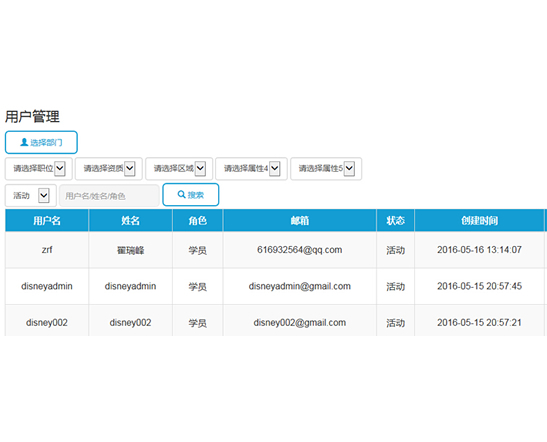Viewport: 547px width, 442px height.
Task: Click the 姓名 column header
Action: 130,220
